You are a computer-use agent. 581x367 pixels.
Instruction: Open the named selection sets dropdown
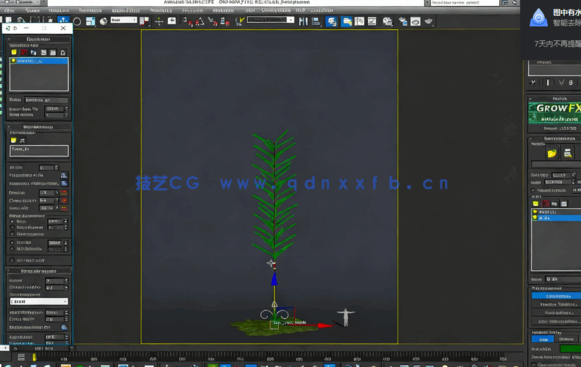(x=270, y=20)
